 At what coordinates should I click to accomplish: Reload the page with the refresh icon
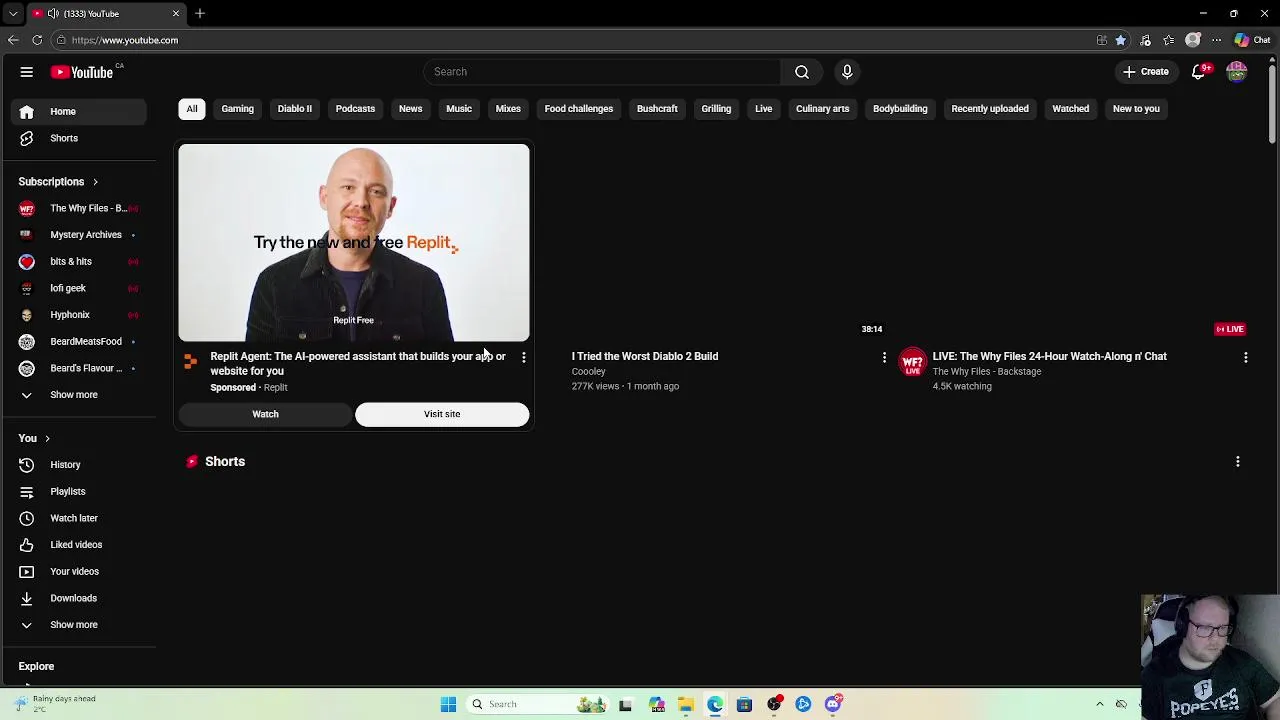(x=37, y=40)
